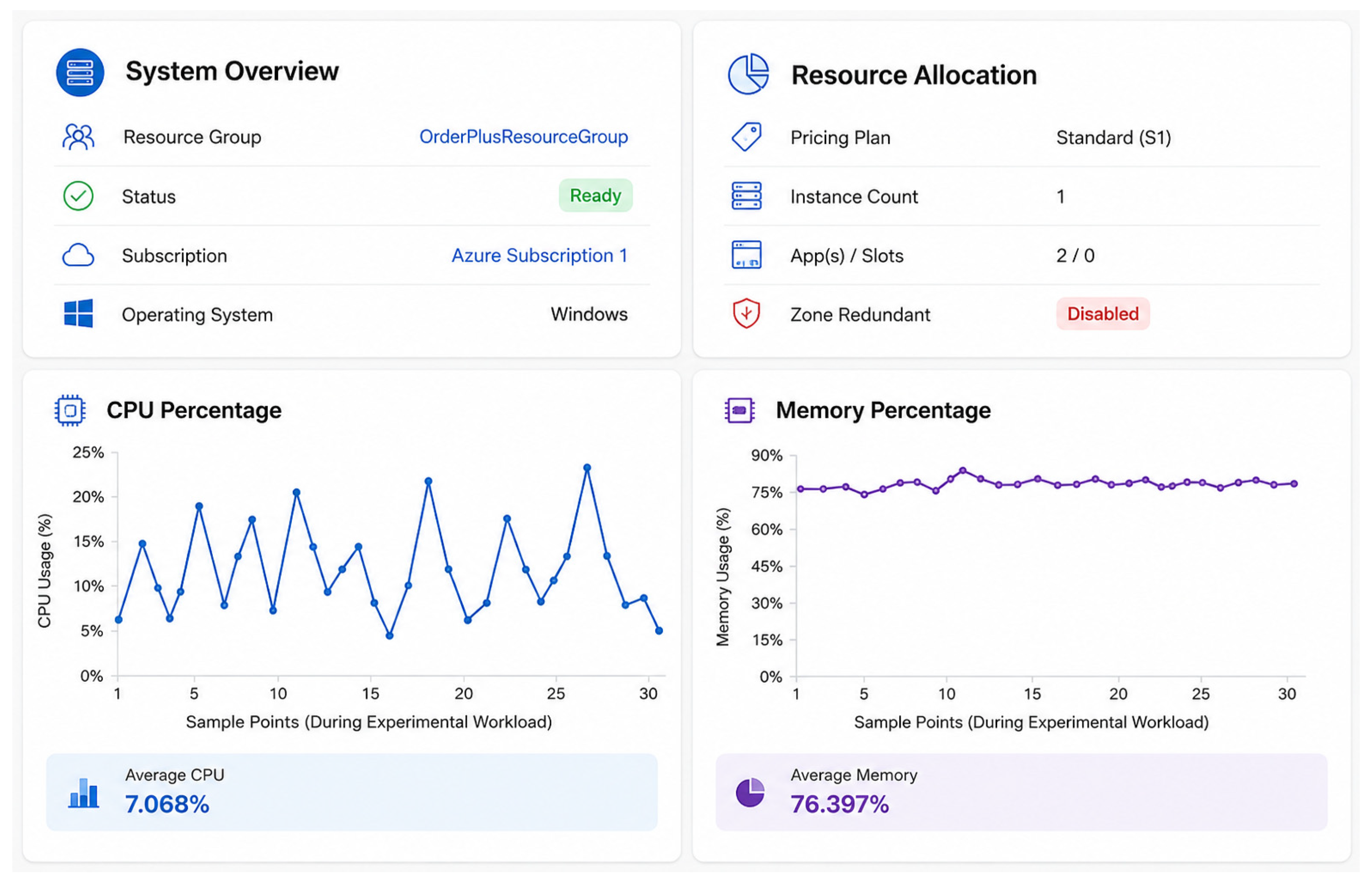The image size is (1372, 887).
Task: Select the System Overview heading
Action: 232,71
